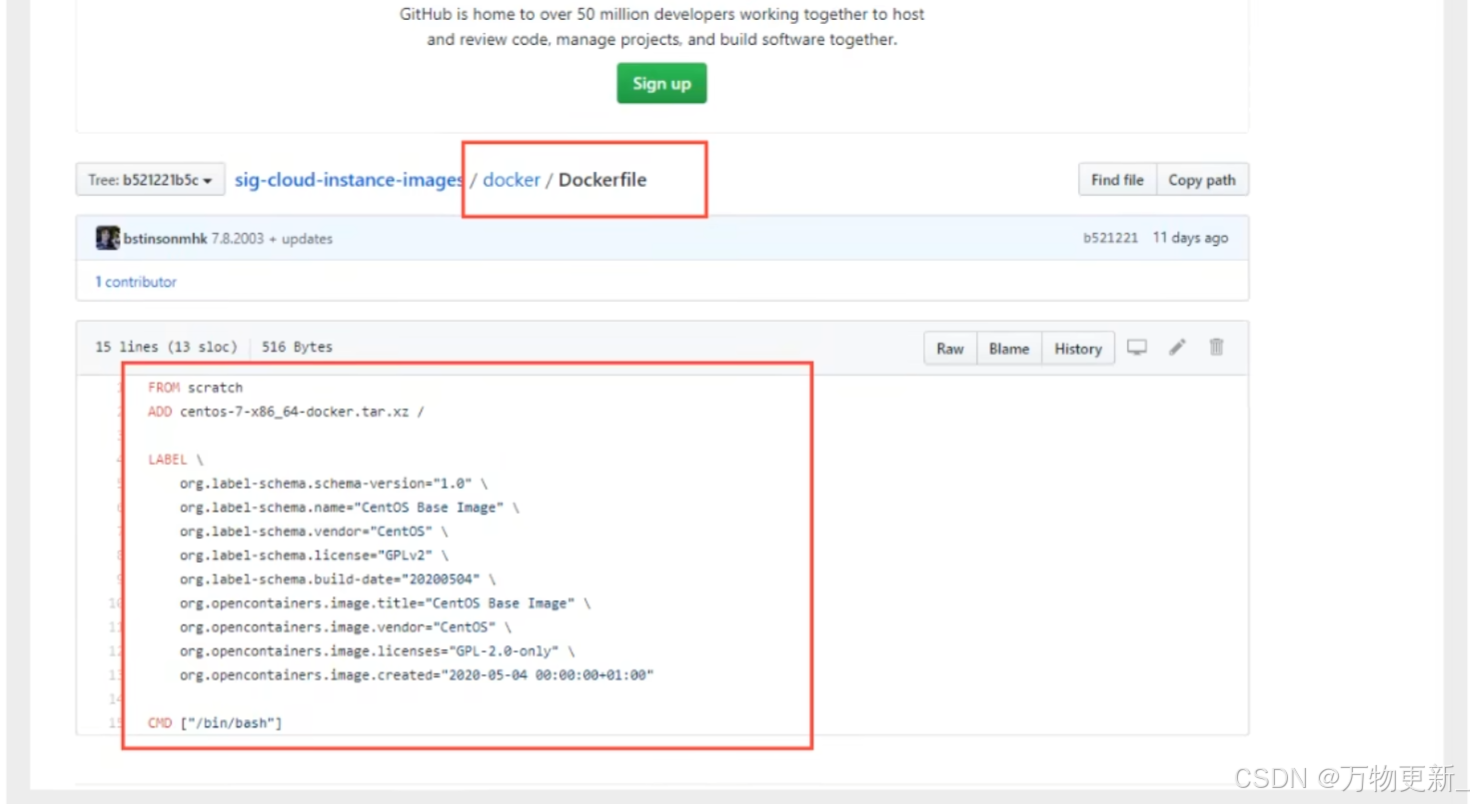
Task: Click the trash delete file icon
Action: click(x=1216, y=347)
